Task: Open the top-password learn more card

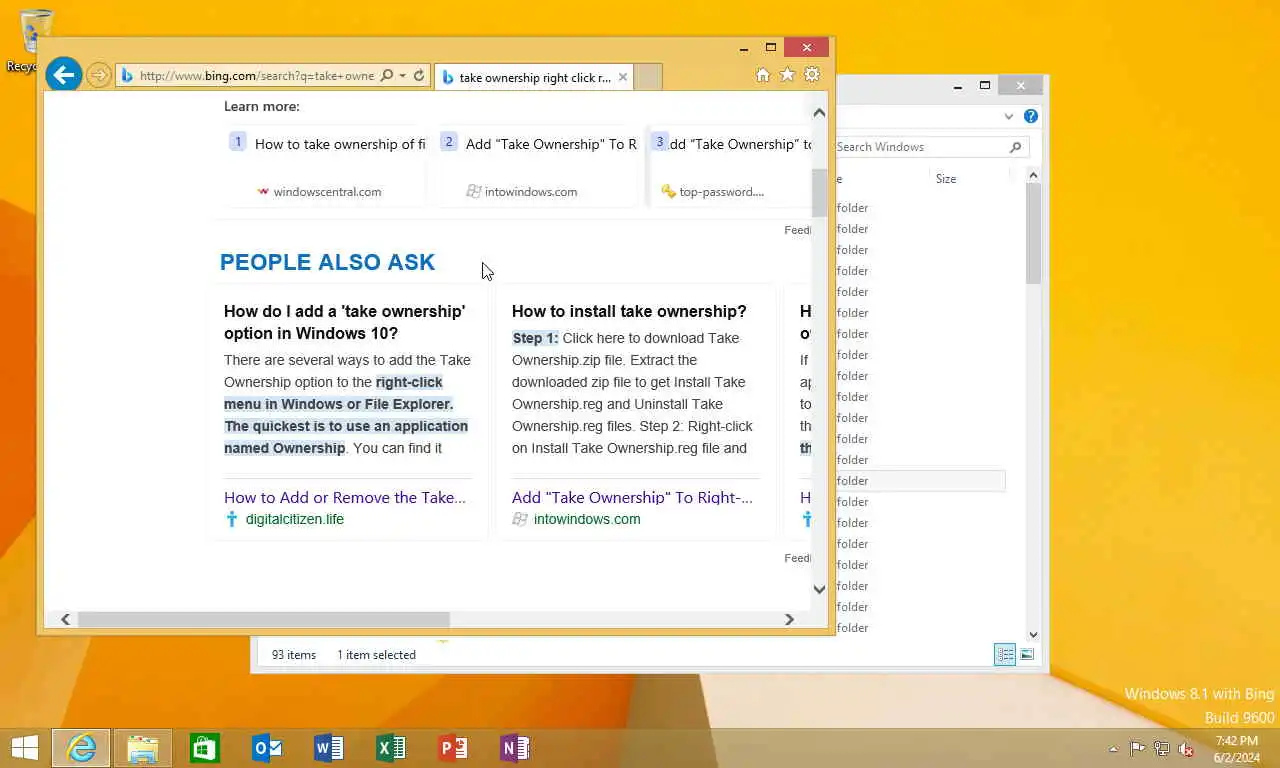Action: (x=732, y=166)
